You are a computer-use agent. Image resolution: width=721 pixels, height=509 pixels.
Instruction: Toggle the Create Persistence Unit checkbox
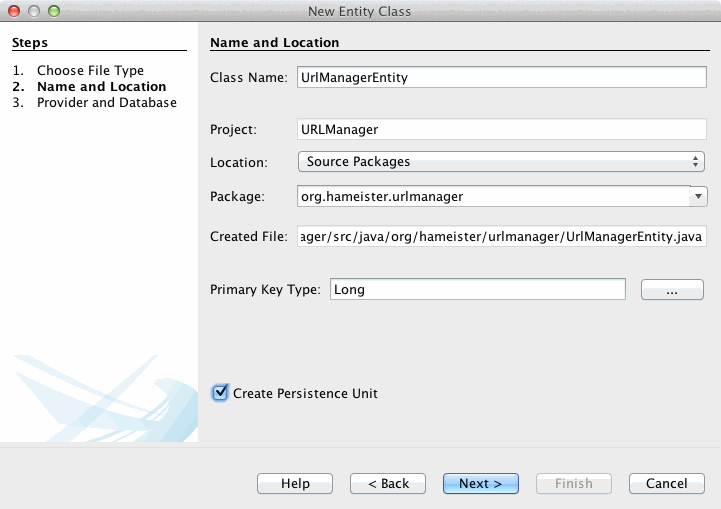221,393
